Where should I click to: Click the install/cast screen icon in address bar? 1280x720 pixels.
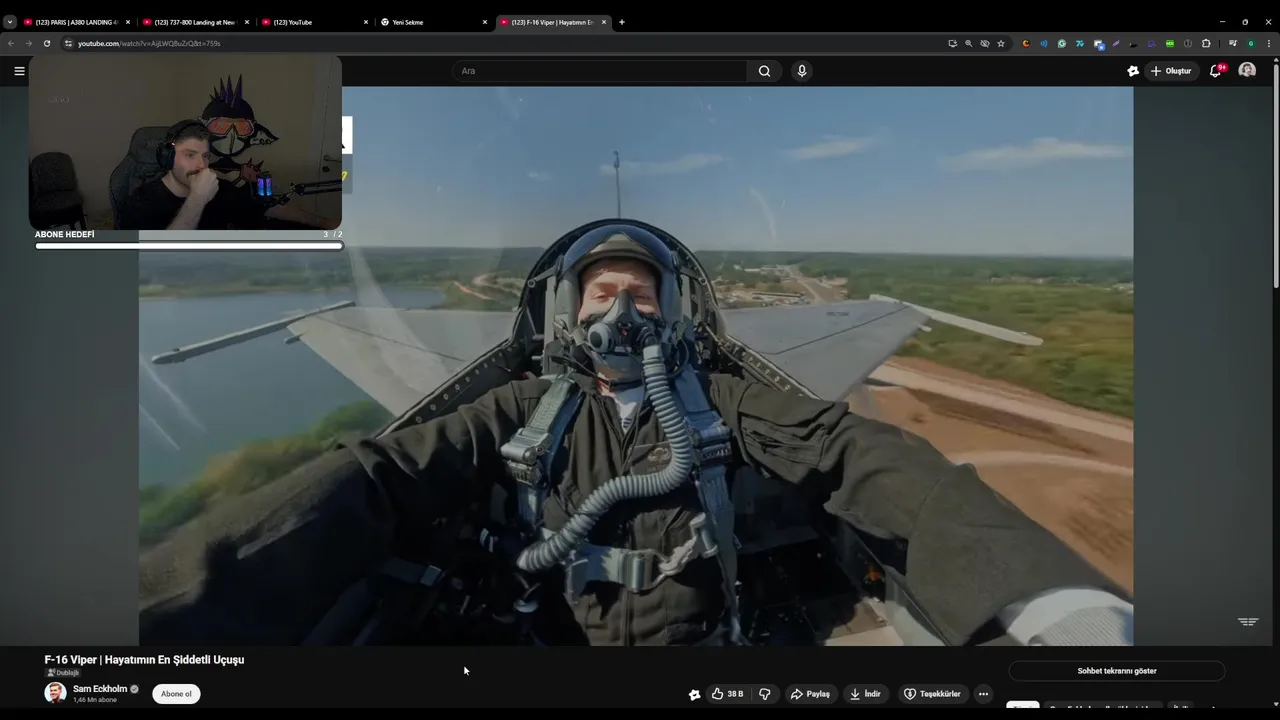[x=952, y=43]
